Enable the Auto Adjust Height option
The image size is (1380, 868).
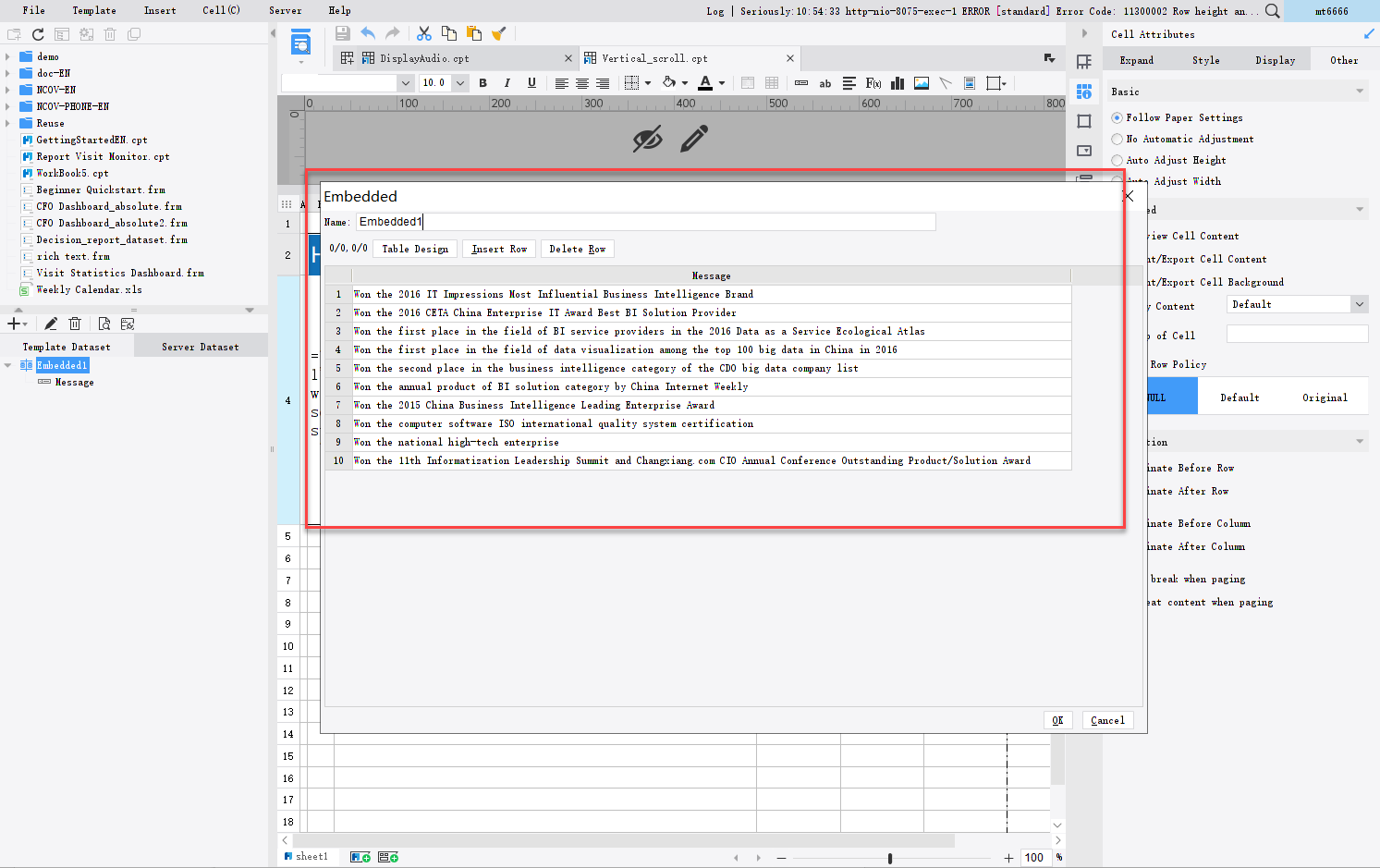click(1117, 160)
